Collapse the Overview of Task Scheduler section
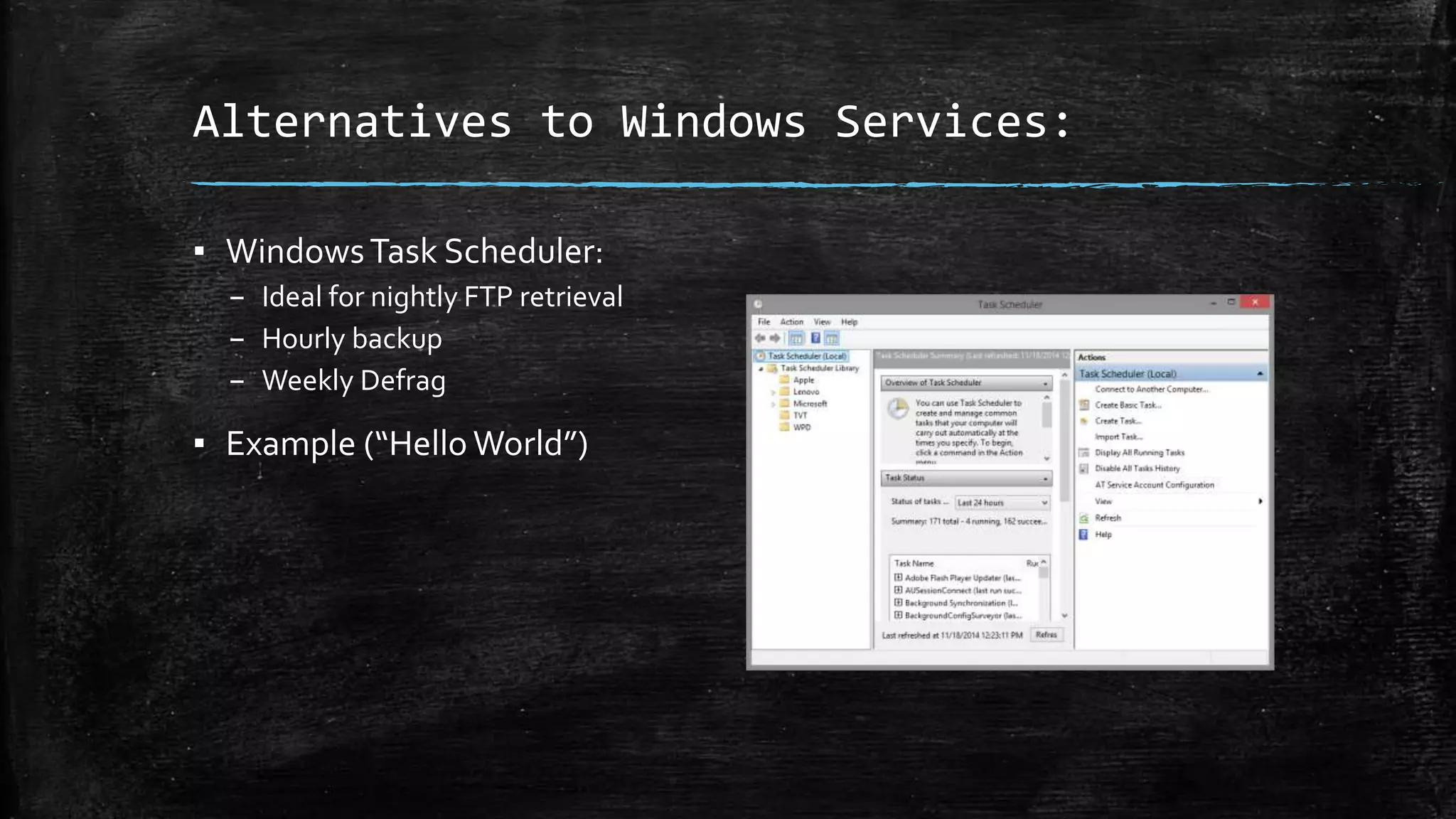Viewport: 1456px width, 819px height. click(1046, 383)
